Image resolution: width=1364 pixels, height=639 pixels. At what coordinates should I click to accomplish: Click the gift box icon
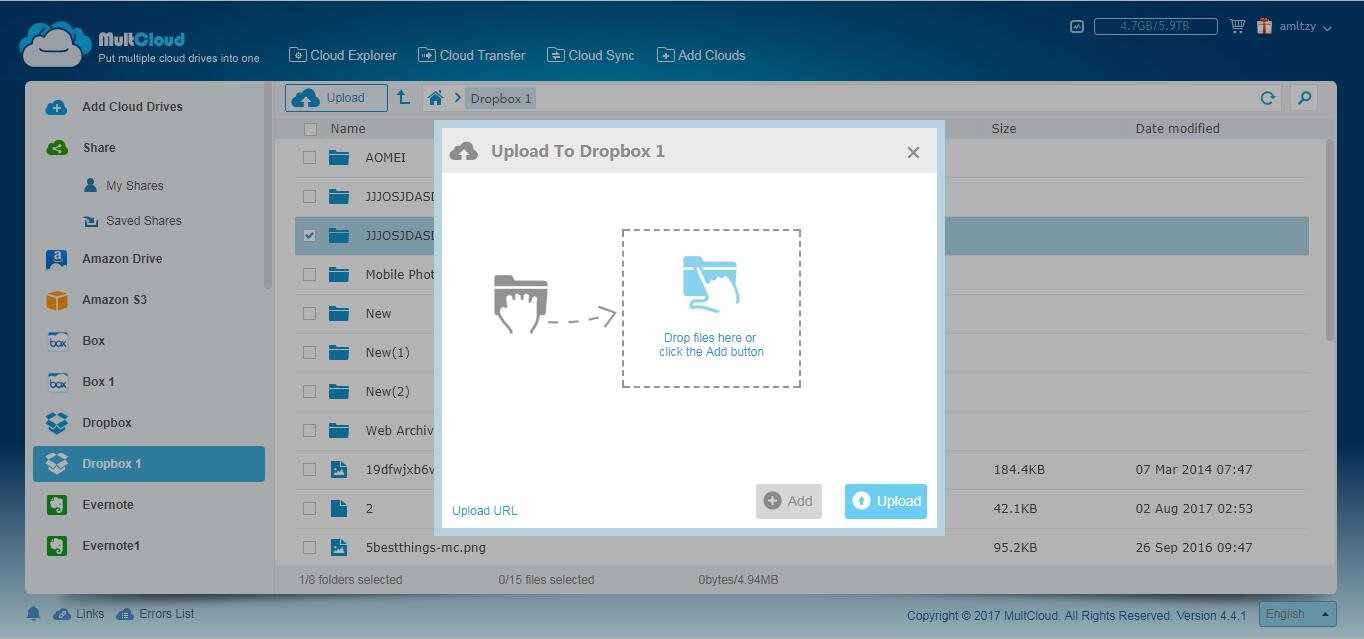tap(1264, 26)
